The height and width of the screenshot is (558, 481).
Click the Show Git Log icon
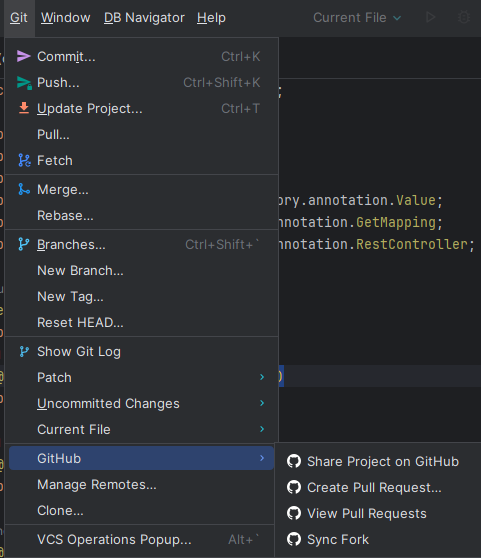[x=24, y=352]
